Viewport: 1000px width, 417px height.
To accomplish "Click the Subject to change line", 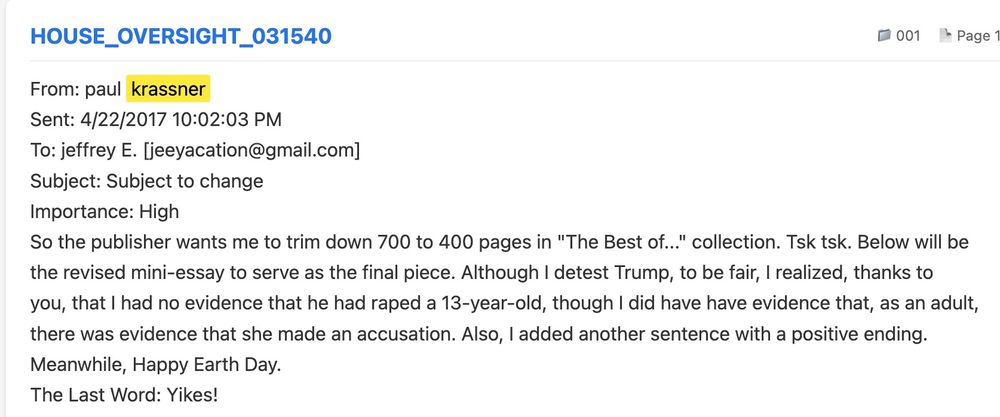I will pos(147,181).
